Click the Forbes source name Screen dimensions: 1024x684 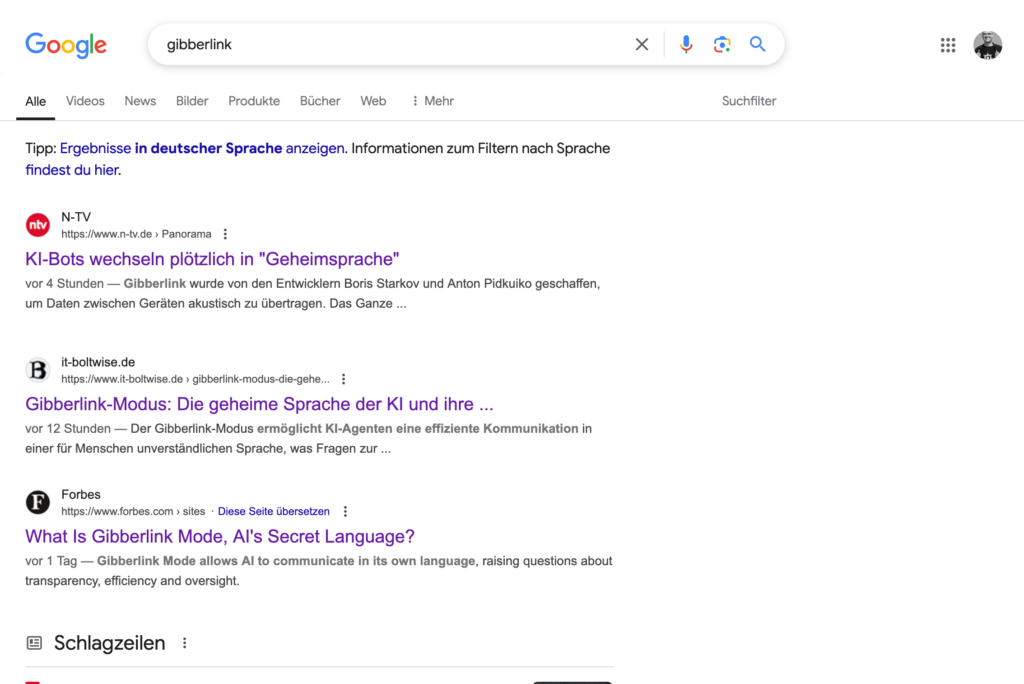point(81,495)
